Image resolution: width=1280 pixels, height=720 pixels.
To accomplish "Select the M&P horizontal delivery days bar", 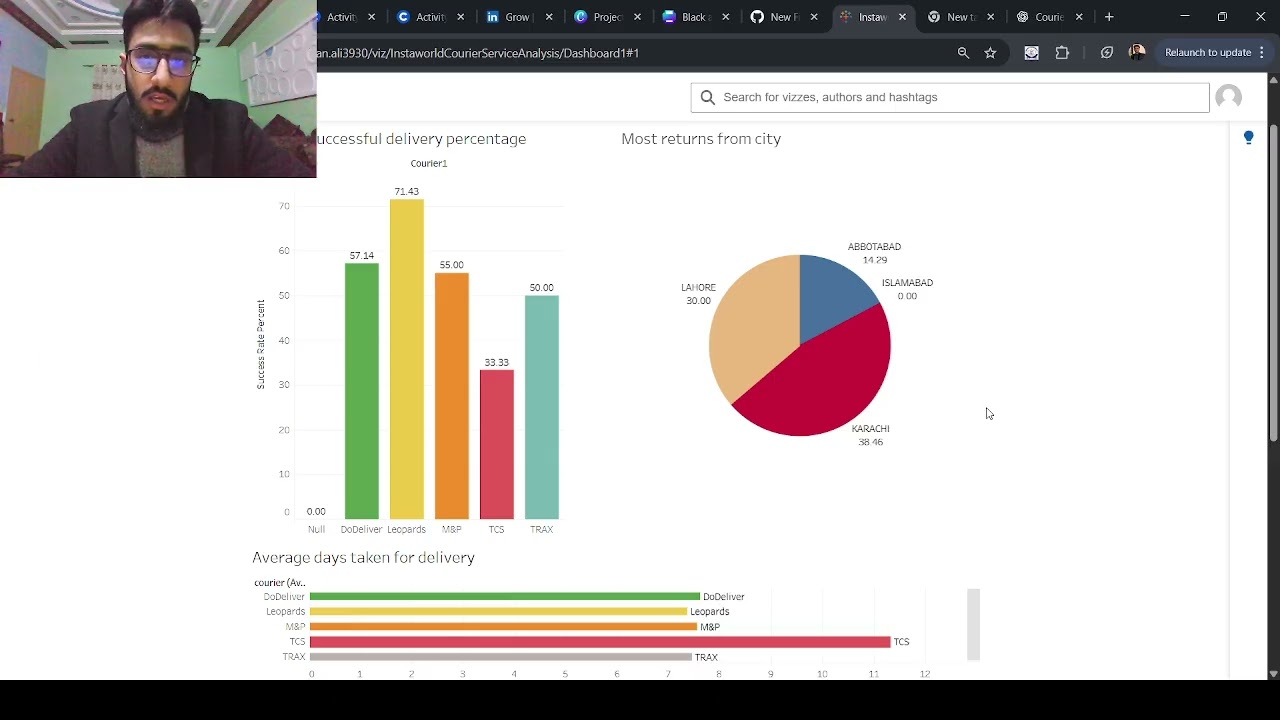I will tap(503, 627).
